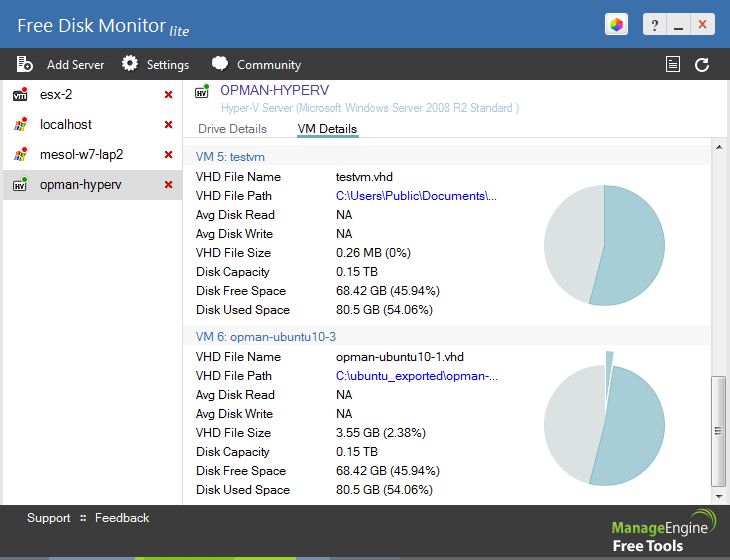Click the Settings label in toolbar
730x560 pixels.
168,65
